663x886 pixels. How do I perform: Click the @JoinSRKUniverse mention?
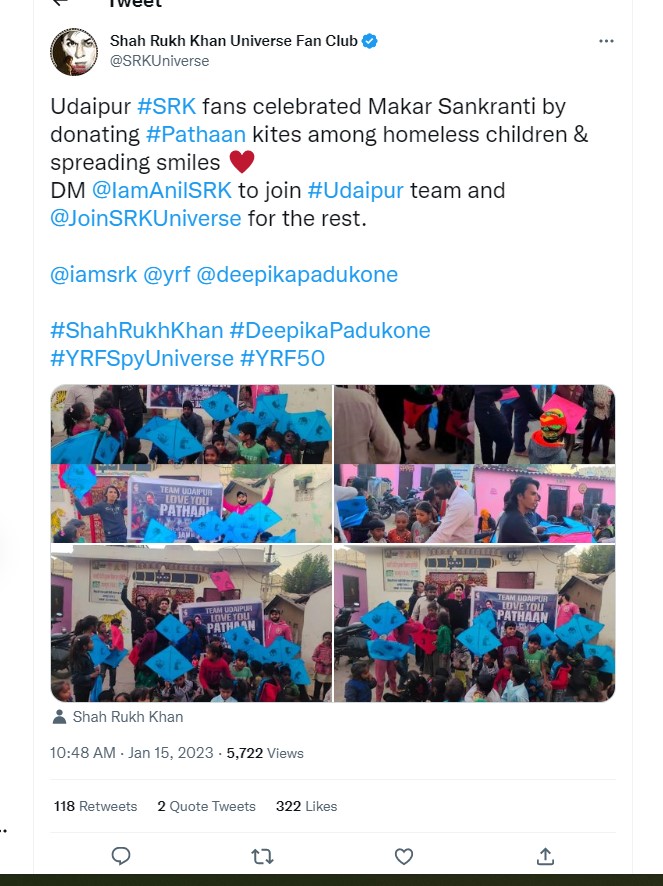click(146, 218)
